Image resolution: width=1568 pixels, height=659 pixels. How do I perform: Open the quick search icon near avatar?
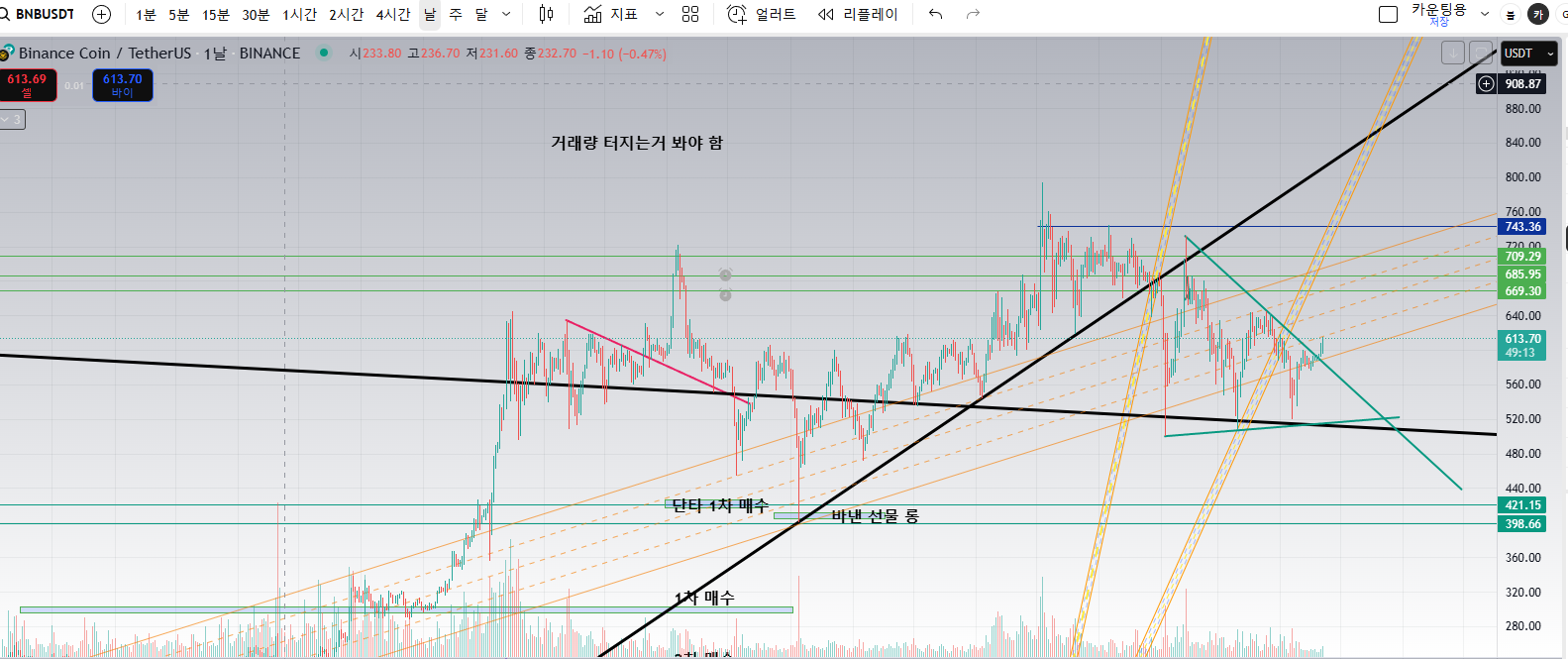(x=1510, y=14)
